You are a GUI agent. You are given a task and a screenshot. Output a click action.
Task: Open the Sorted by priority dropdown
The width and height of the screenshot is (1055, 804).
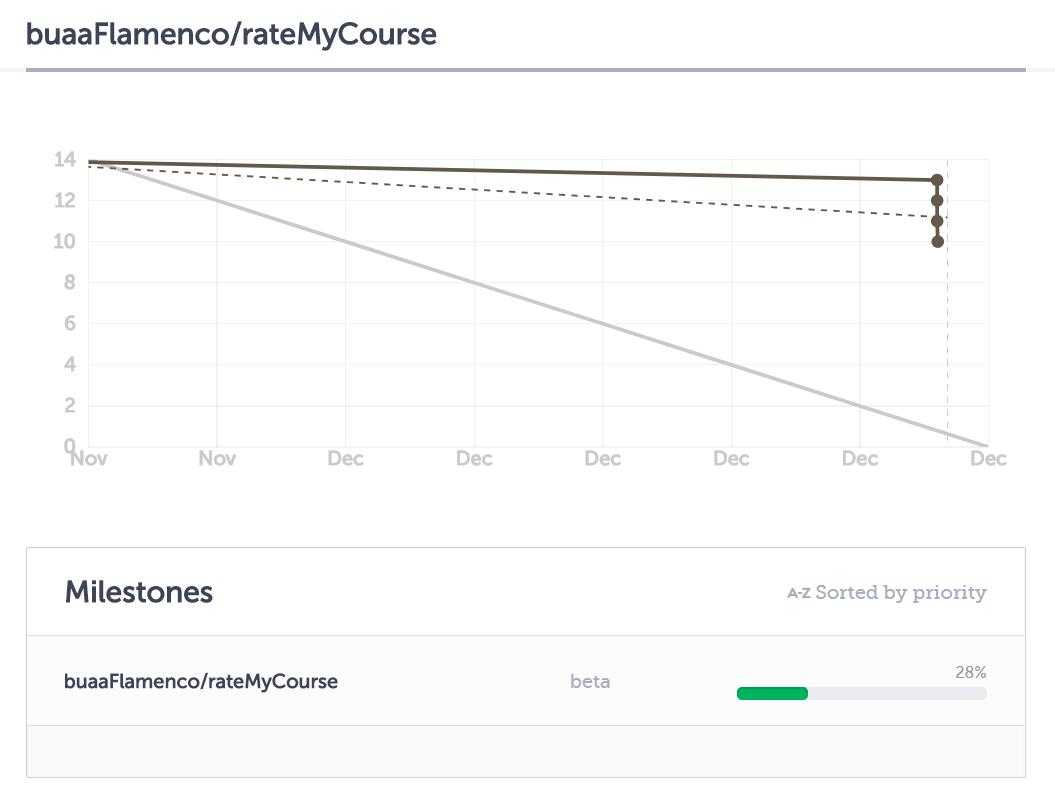pyautogui.click(x=887, y=593)
